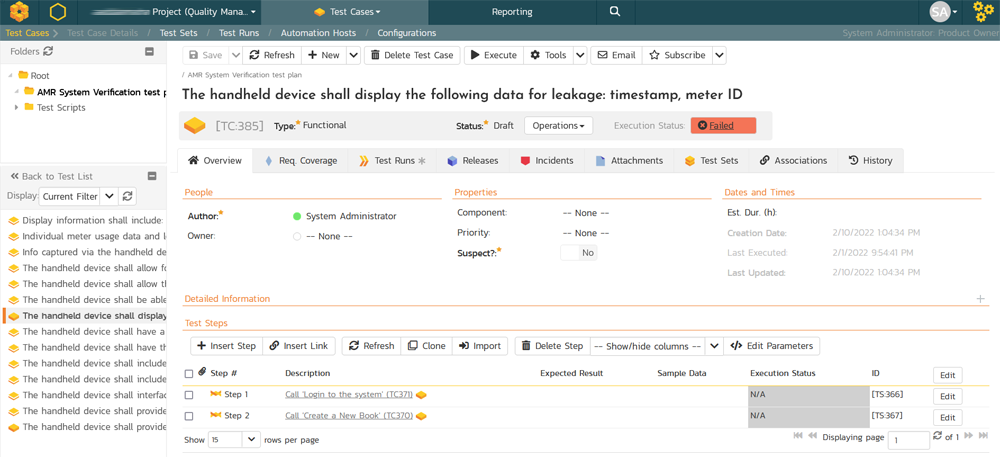Click the Insert Step button
Viewport: 1000px width, 457px height.
click(x=226, y=346)
